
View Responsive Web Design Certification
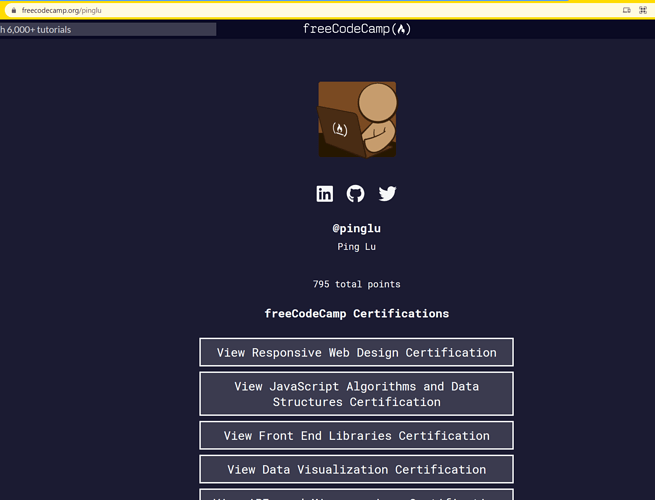pos(356,352)
